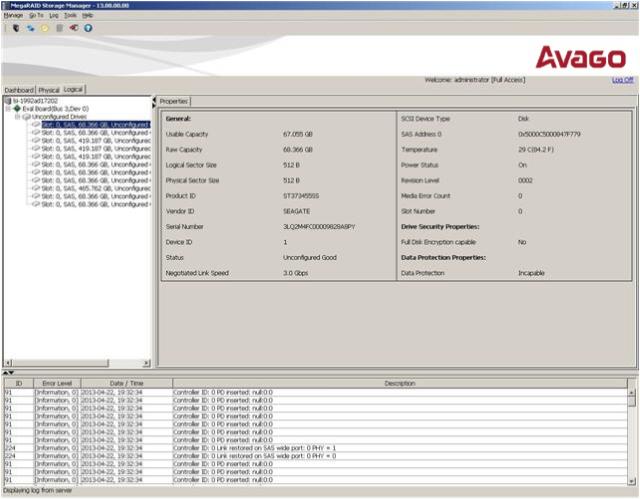Select the Eval Board controller icon
This screenshot has height=499, width=640.
click(x=17, y=108)
